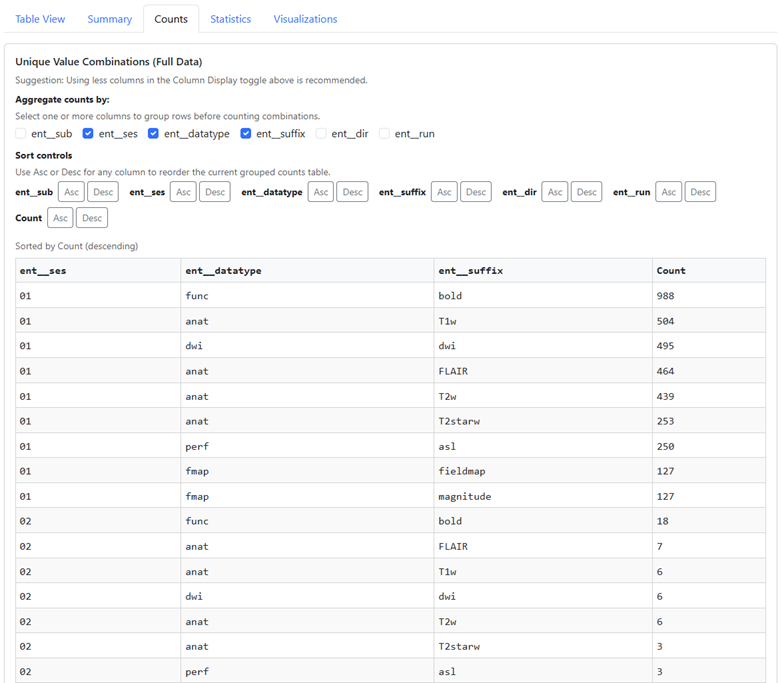782x683 pixels.
Task: Switch to the Table View tab
Action: coord(40,19)
